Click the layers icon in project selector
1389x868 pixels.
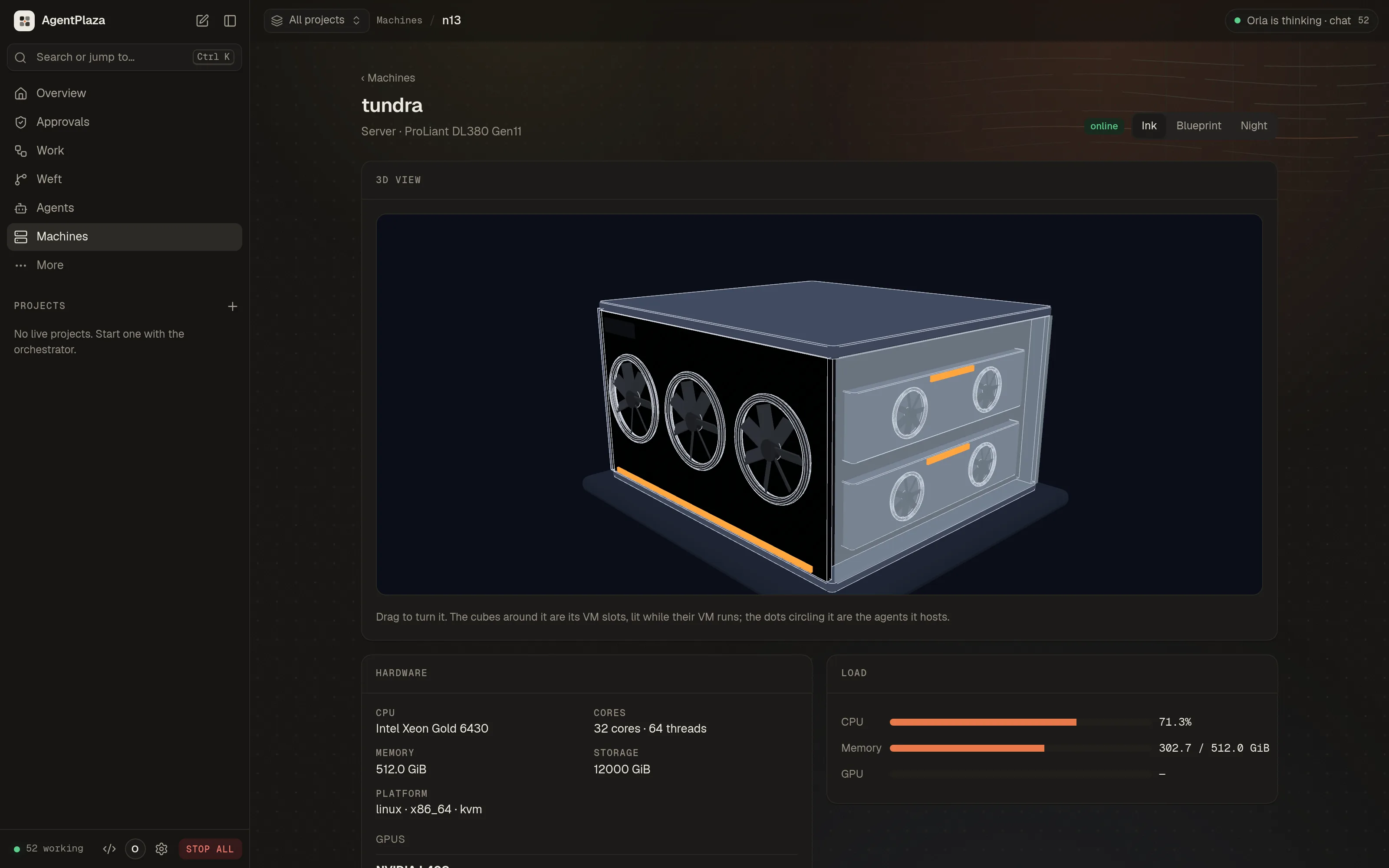(276, 21)
